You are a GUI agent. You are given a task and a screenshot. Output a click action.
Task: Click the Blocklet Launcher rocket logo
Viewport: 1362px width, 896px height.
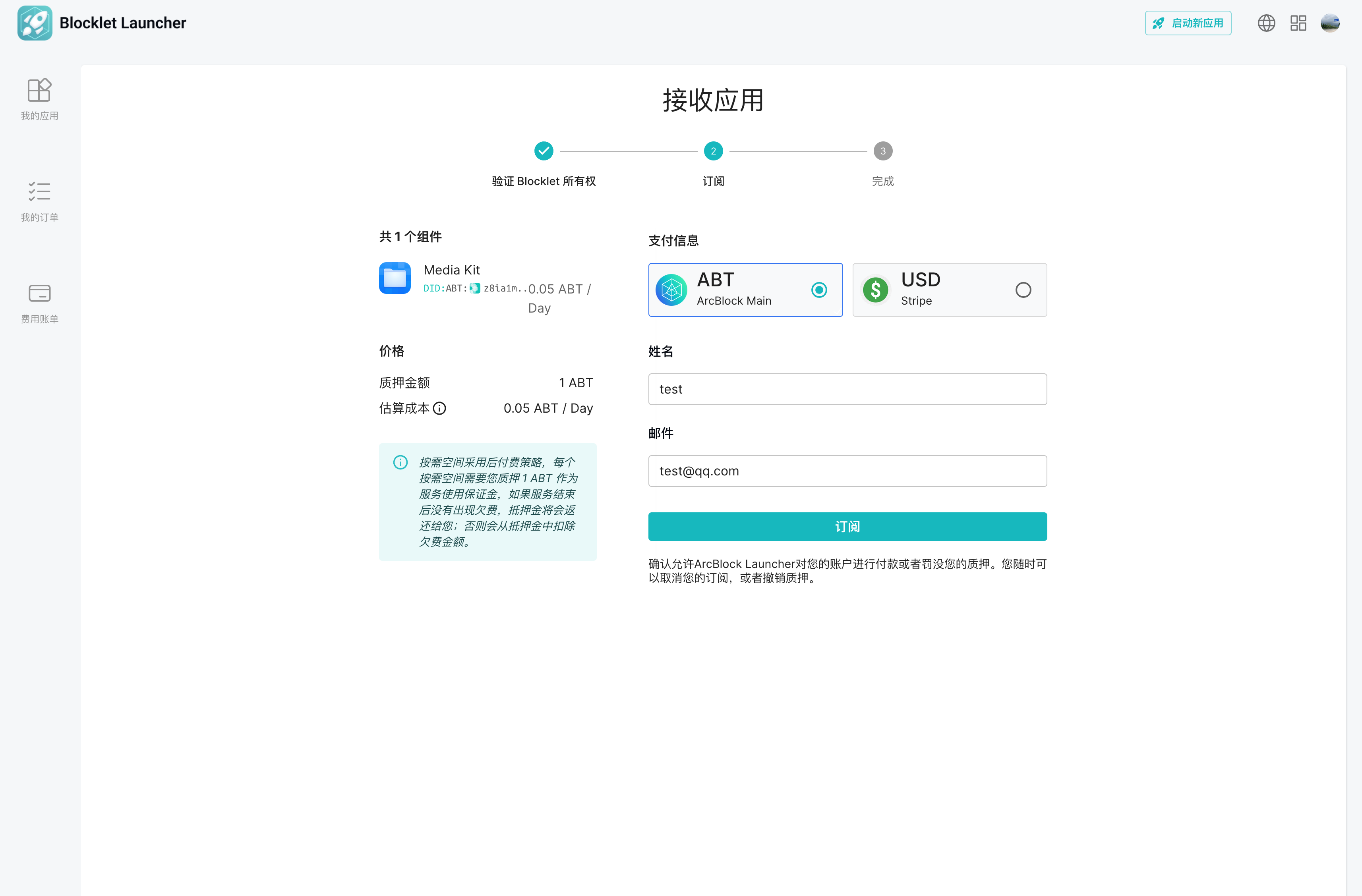click(x=34, y=23)
